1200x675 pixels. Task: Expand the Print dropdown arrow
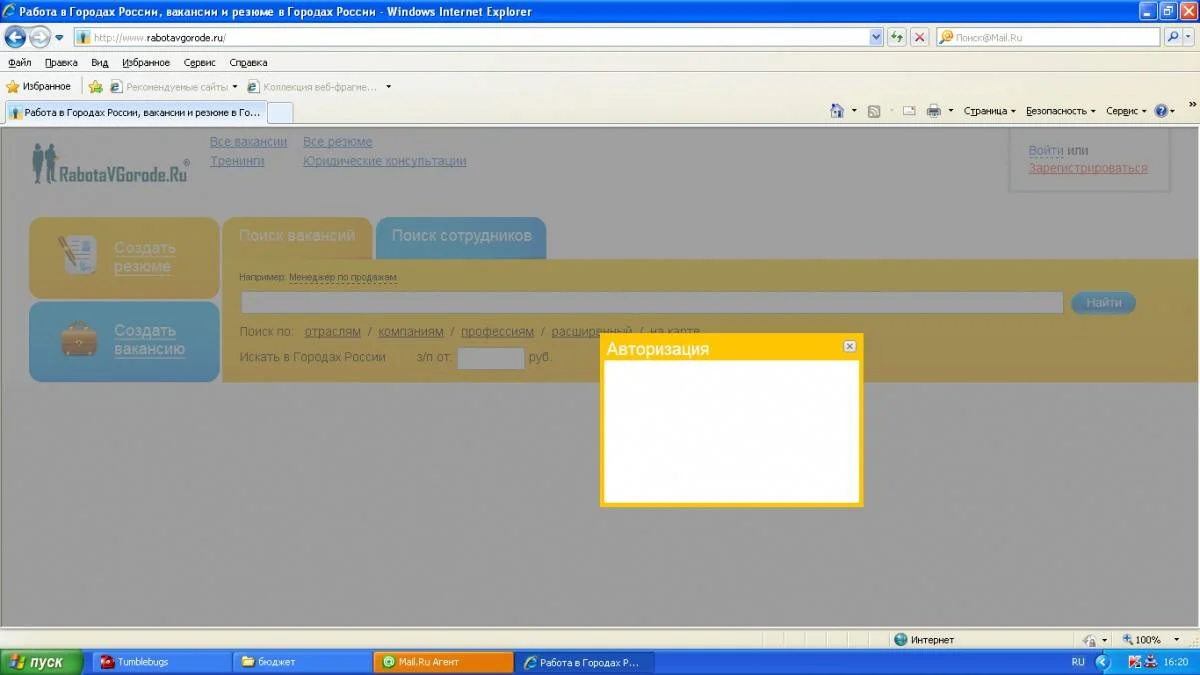pyautogui.click(x=951, y=111)
